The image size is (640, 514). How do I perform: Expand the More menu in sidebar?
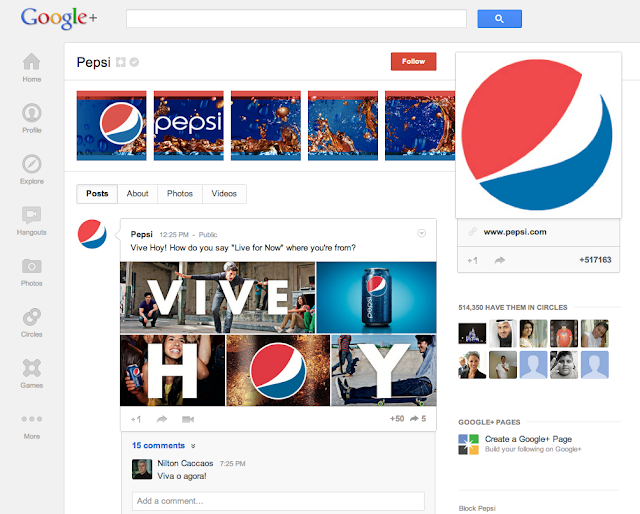coord(32,424)
